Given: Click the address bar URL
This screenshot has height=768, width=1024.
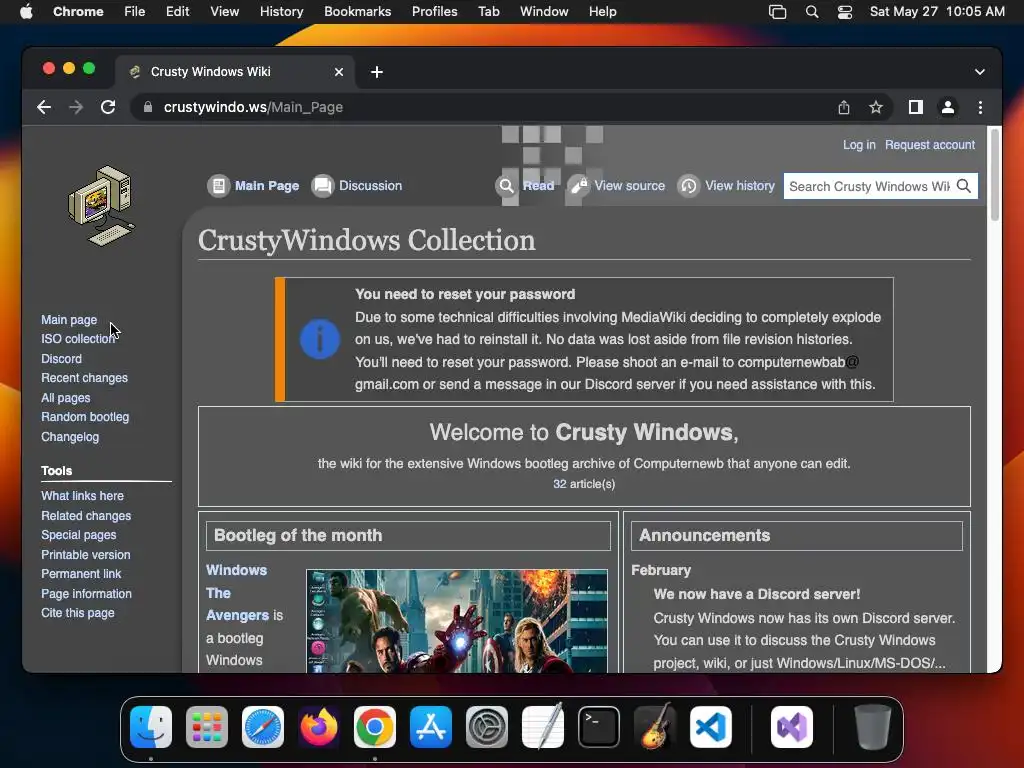Looking at the screenshot, I should (253, 107).
